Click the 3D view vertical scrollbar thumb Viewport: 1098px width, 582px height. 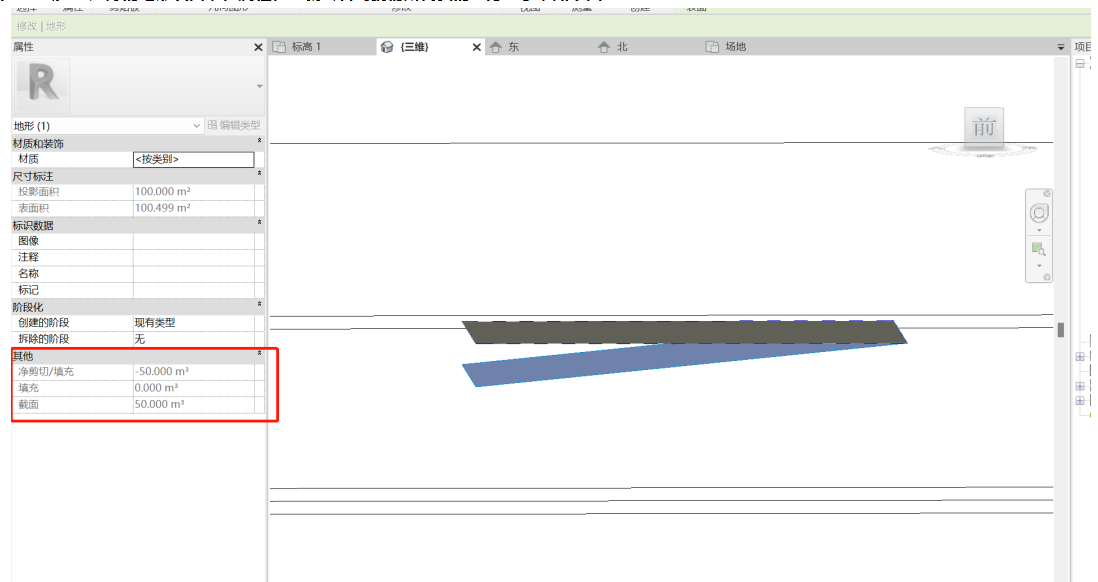(1061, 330)
